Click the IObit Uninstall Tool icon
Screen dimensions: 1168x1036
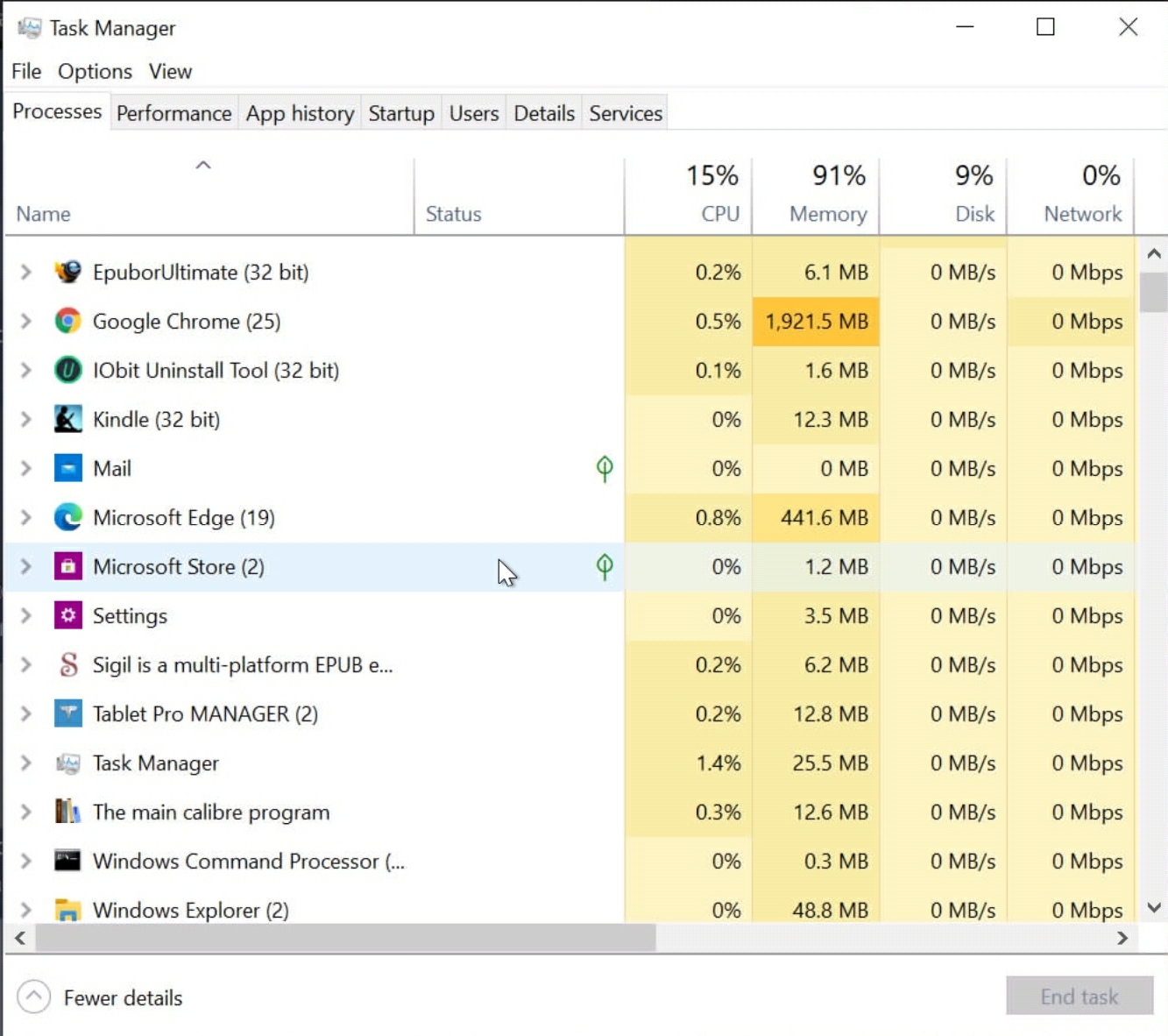67,370
